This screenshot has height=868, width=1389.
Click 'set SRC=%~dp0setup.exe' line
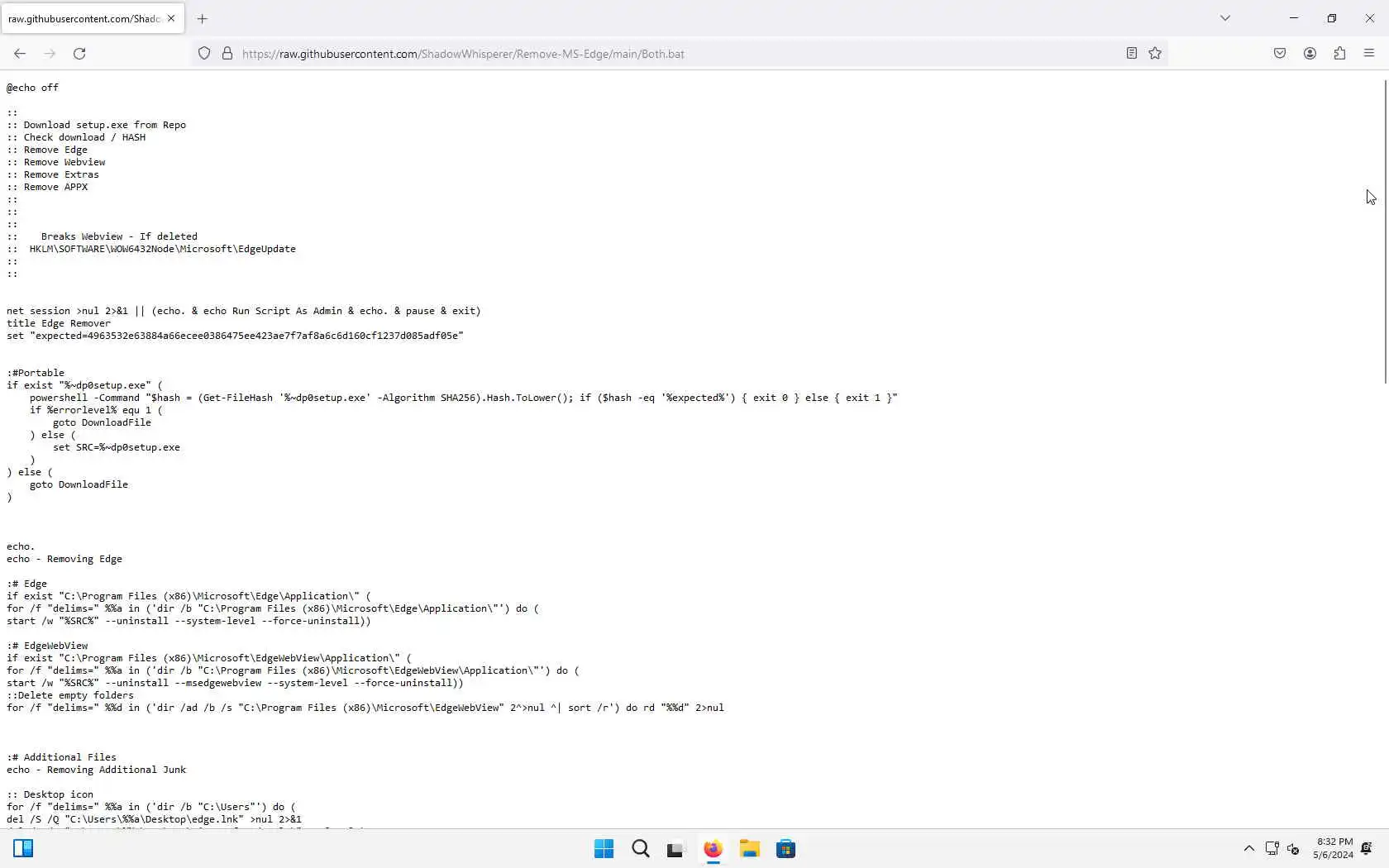click(x=117, y=447)
